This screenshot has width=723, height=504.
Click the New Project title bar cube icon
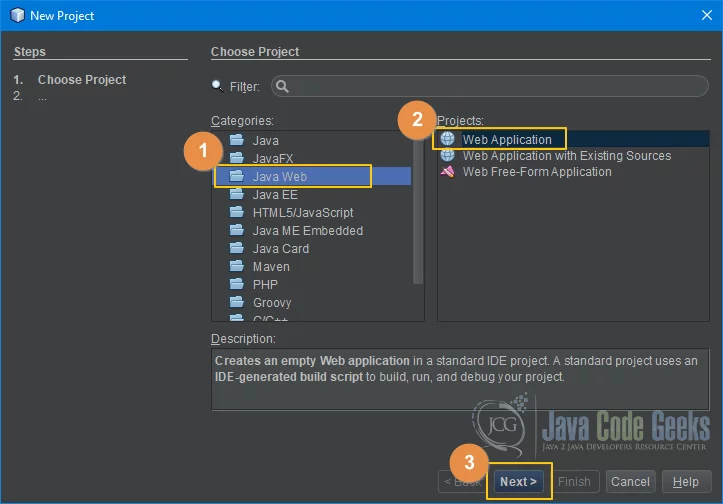[17, 15]
